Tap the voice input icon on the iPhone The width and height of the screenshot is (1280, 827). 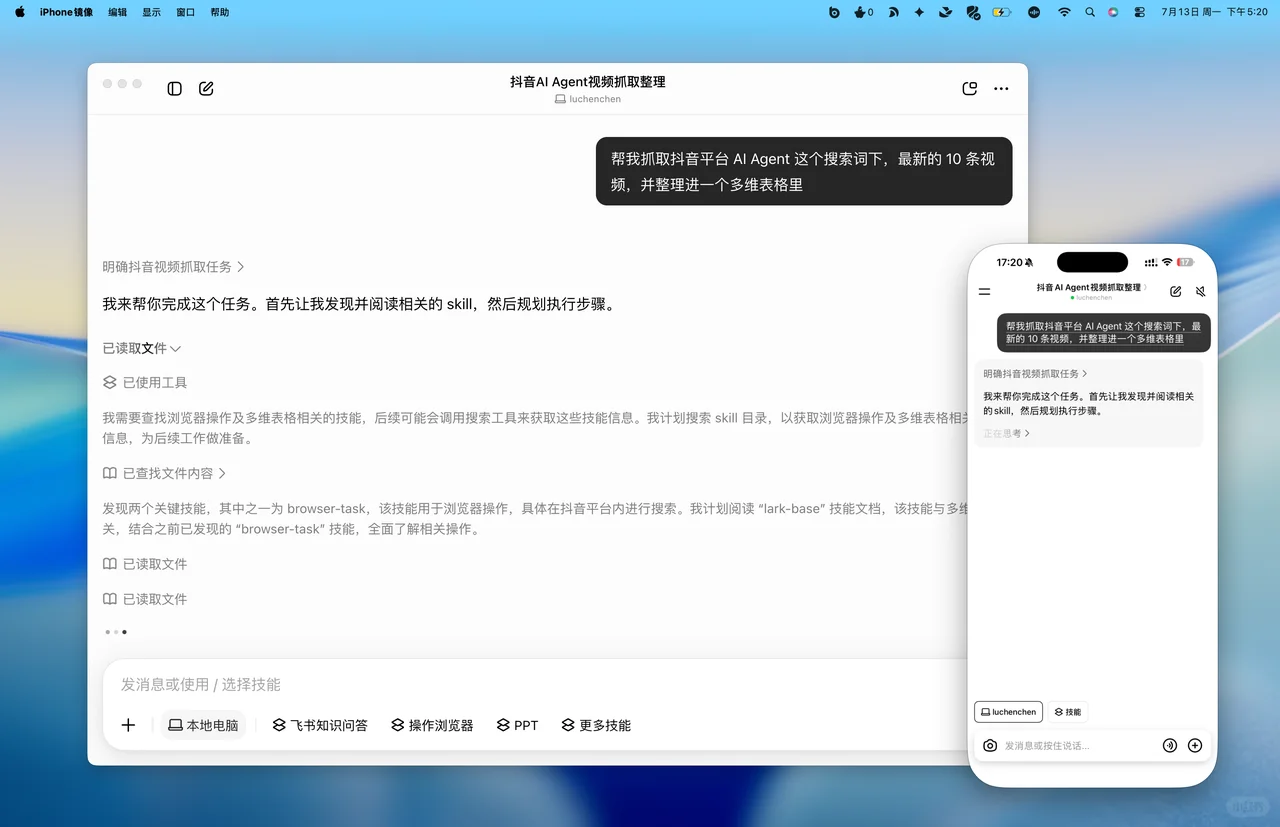point(1170,746)
